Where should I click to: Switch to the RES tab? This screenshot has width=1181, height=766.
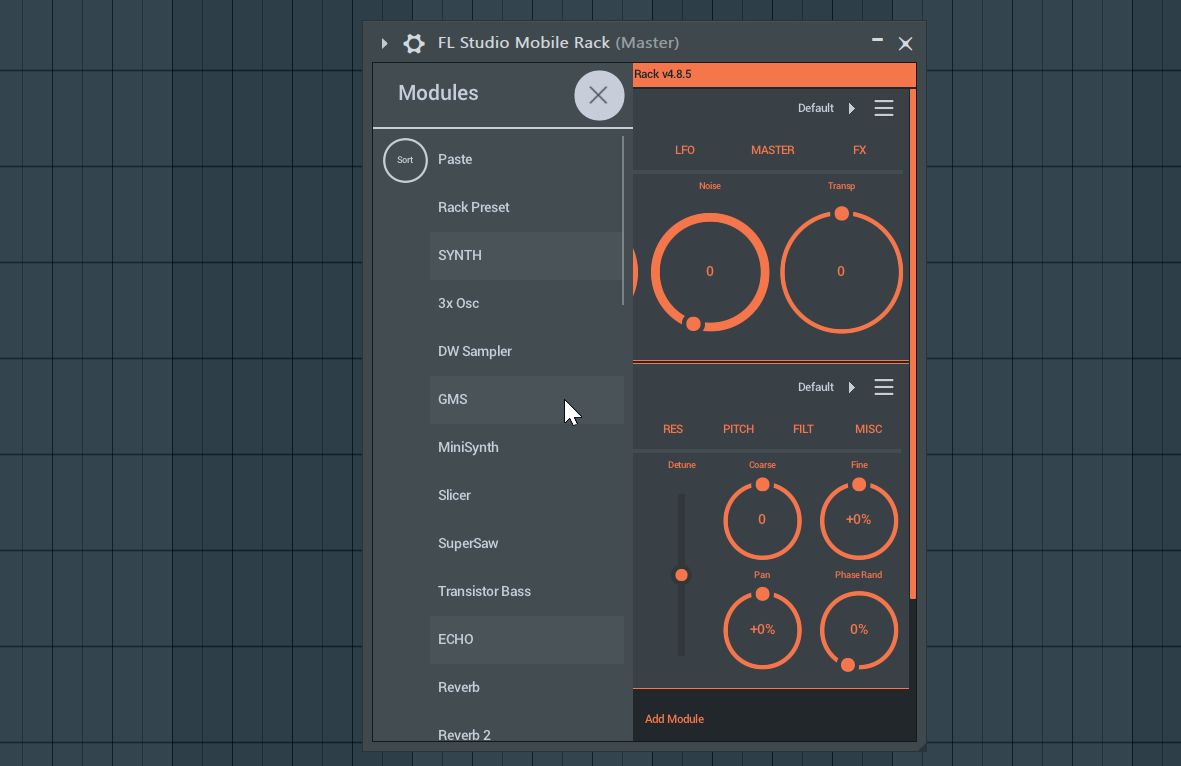[673, 429]
